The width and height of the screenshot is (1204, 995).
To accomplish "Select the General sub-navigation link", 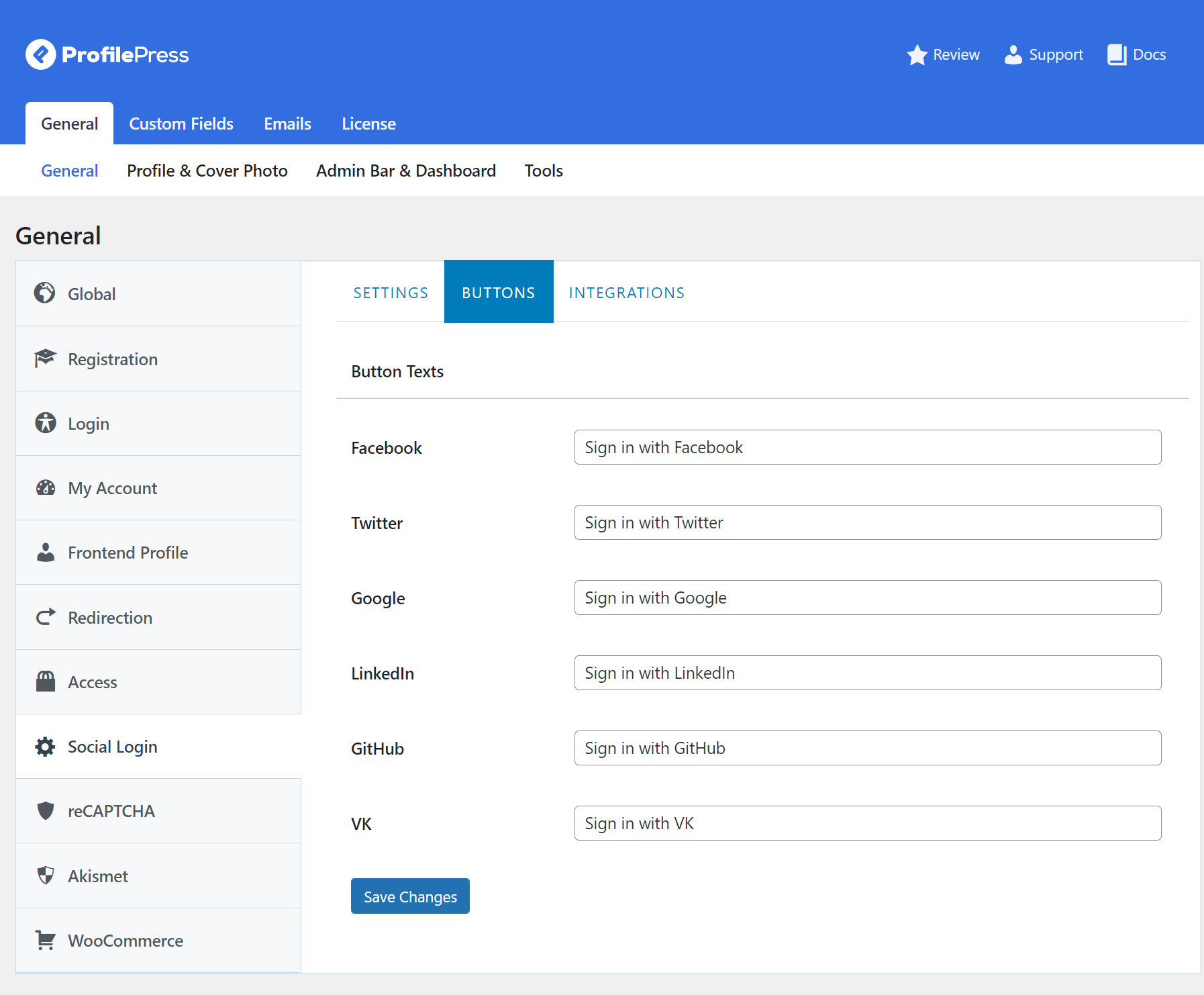I will (x=69, y=171).
